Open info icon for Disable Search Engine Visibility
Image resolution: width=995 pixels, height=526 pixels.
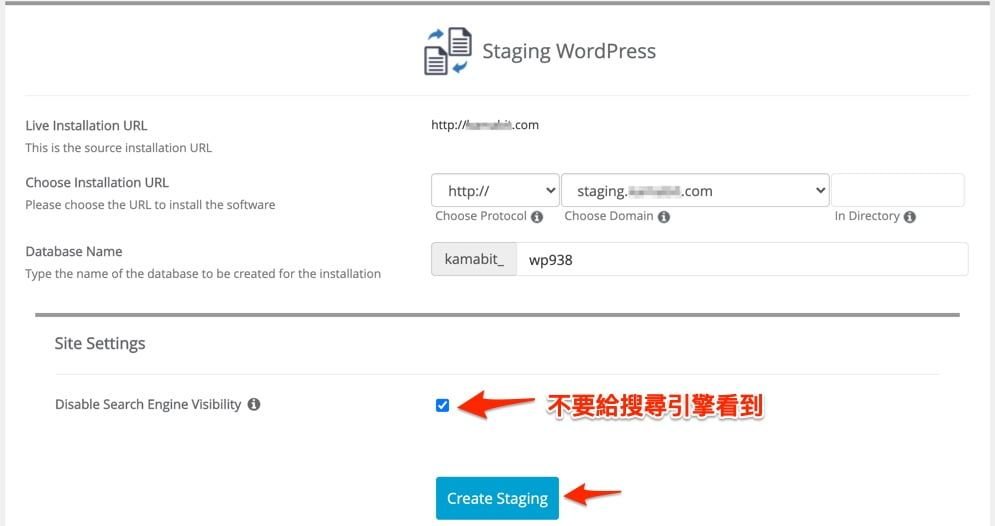[x=254, y=405]
